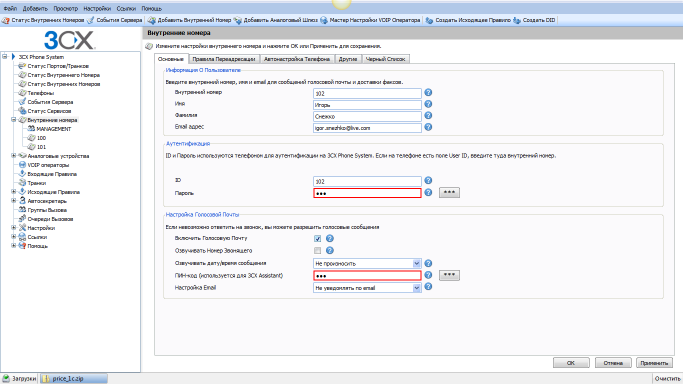Click the 3CX logo
The width and height of the screenshot is (683, 384).
coord(70,40)
